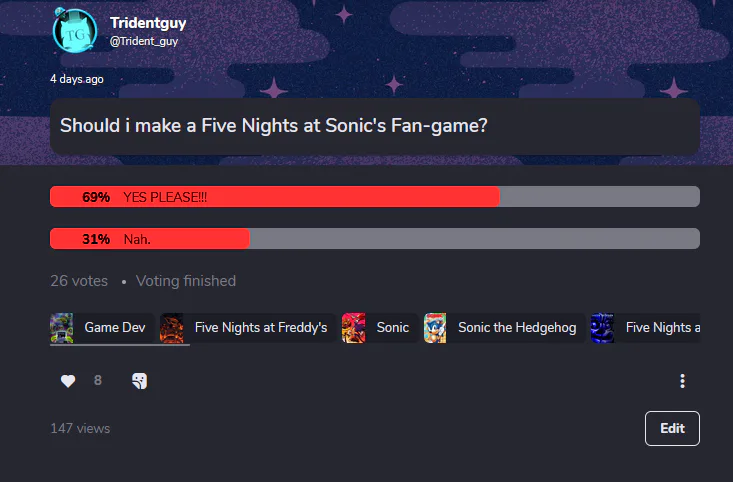Open the sticker placement icon
The height and width of the screenshot is (482, 733).
[x=140, y=381]
